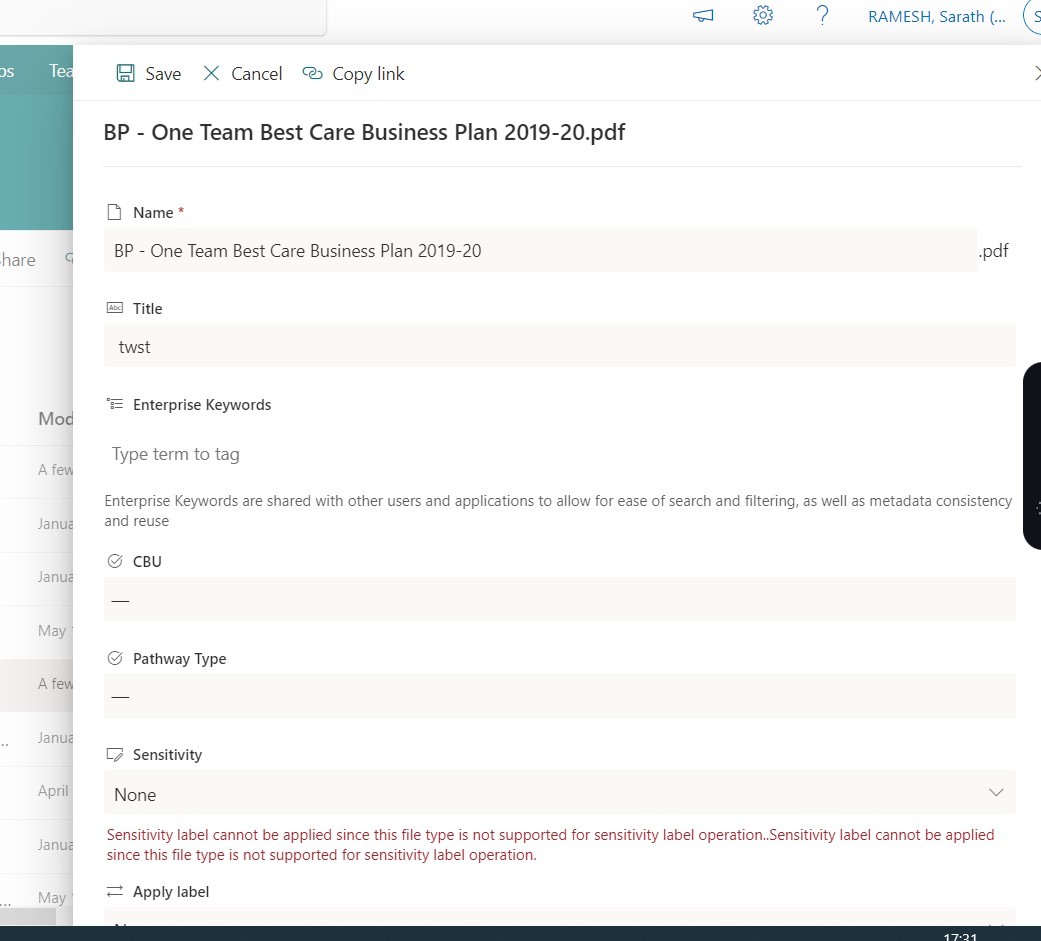The width and height of the screenshot is (1041, 941).
Task: Click the Apply label field label
Action: pos(171,892)
